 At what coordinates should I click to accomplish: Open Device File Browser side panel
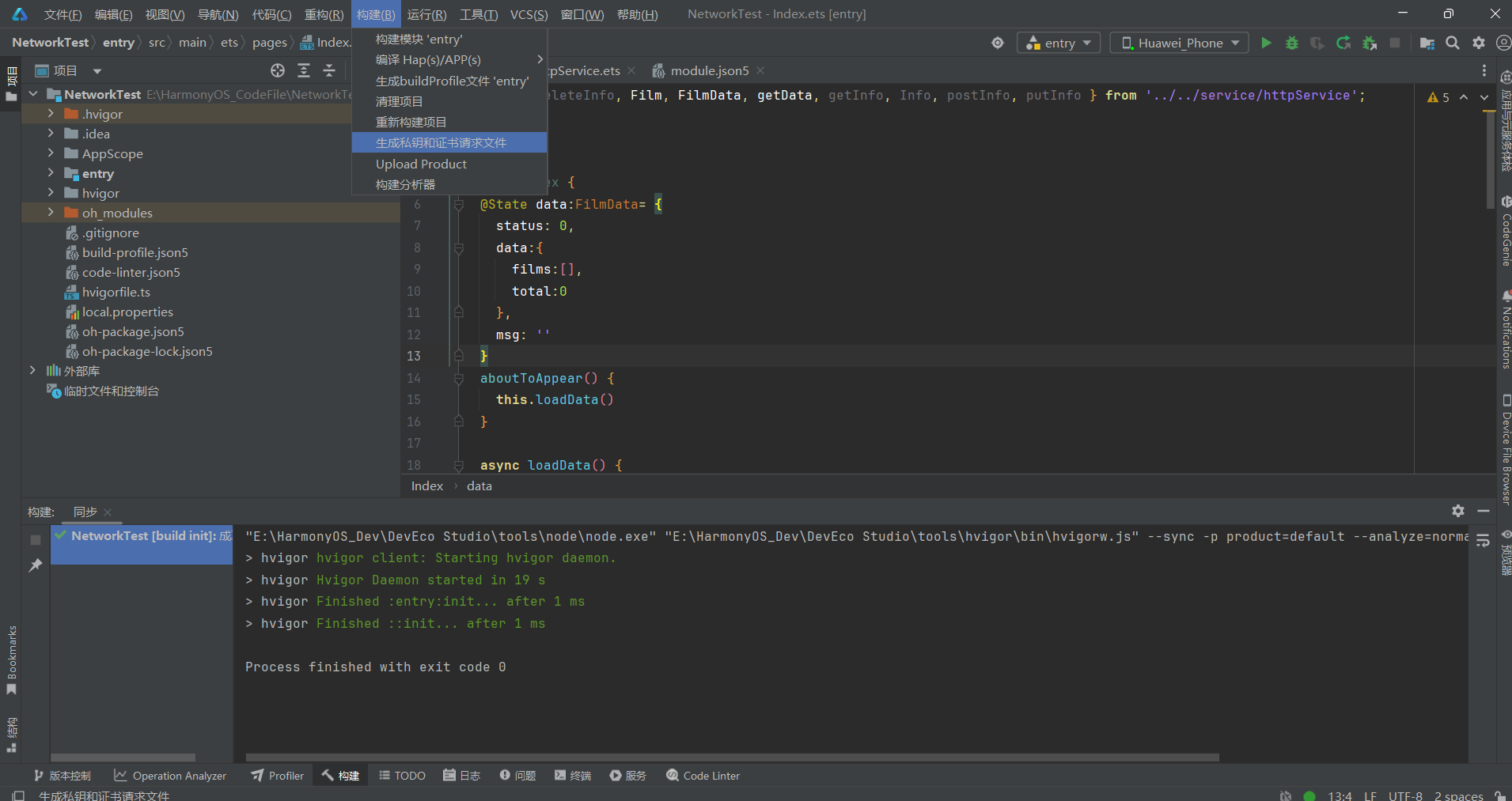pyautogui.click(x=1506, y=449)
